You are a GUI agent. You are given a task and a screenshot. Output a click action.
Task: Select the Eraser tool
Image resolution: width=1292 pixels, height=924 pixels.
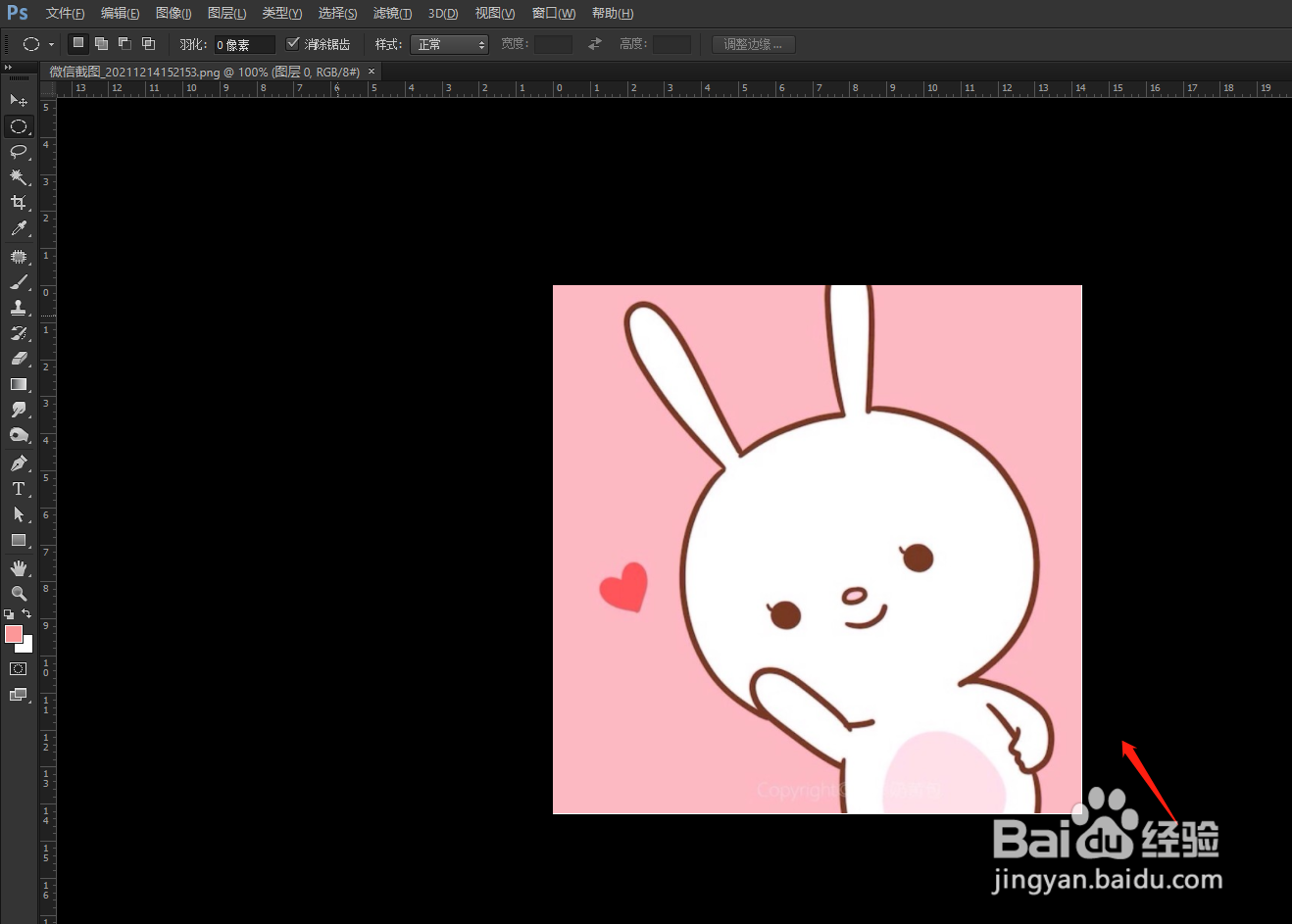pos(19,359)
